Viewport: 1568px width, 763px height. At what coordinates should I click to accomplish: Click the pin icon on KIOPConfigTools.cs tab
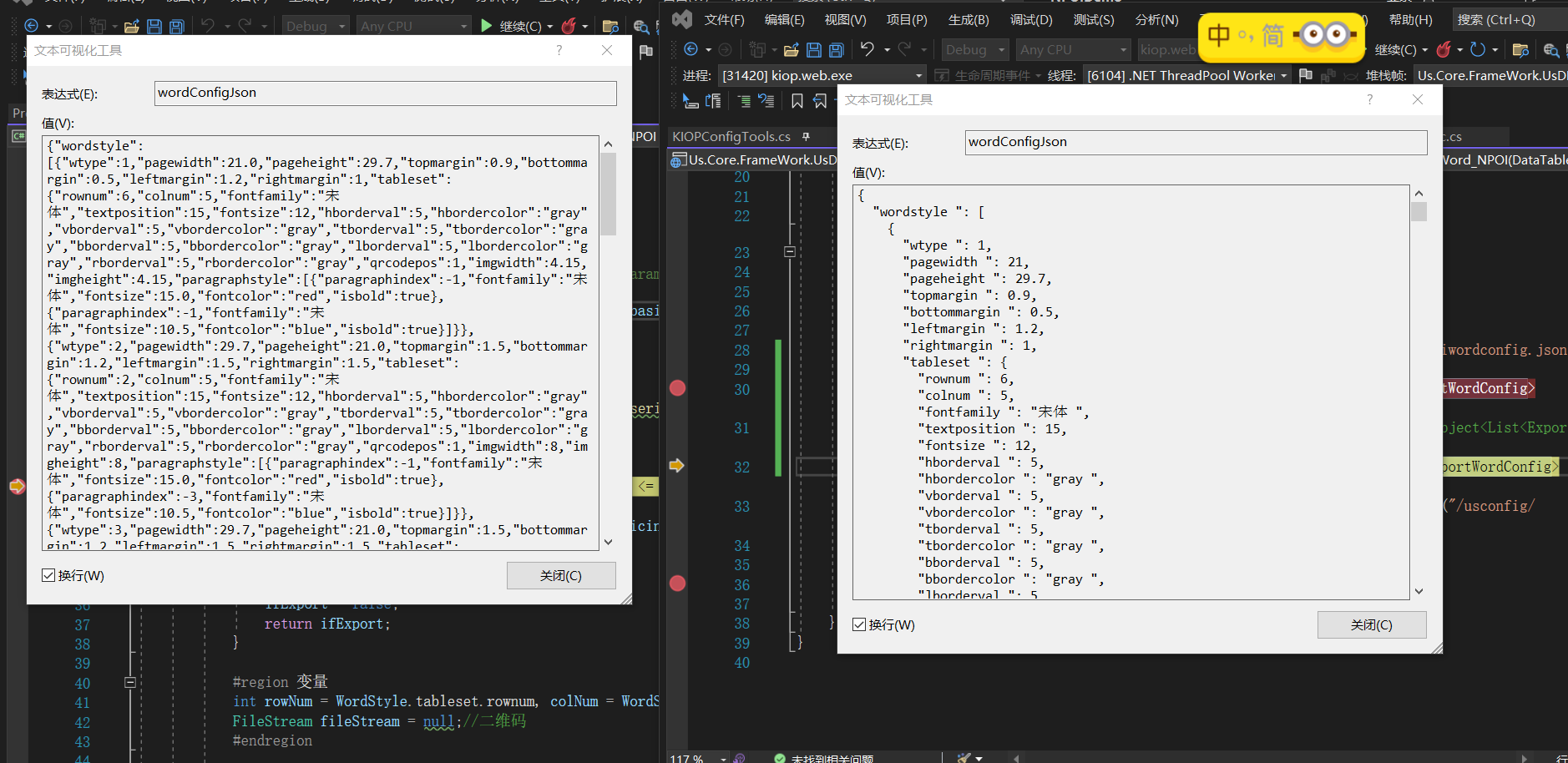(806, 136)
